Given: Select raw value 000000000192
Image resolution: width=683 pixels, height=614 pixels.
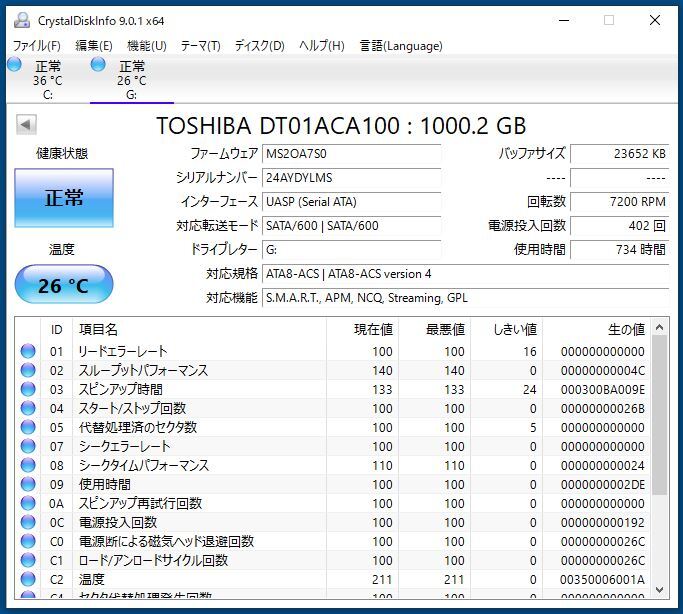Looking at the screenshot, I should click(x=602, y=523).
